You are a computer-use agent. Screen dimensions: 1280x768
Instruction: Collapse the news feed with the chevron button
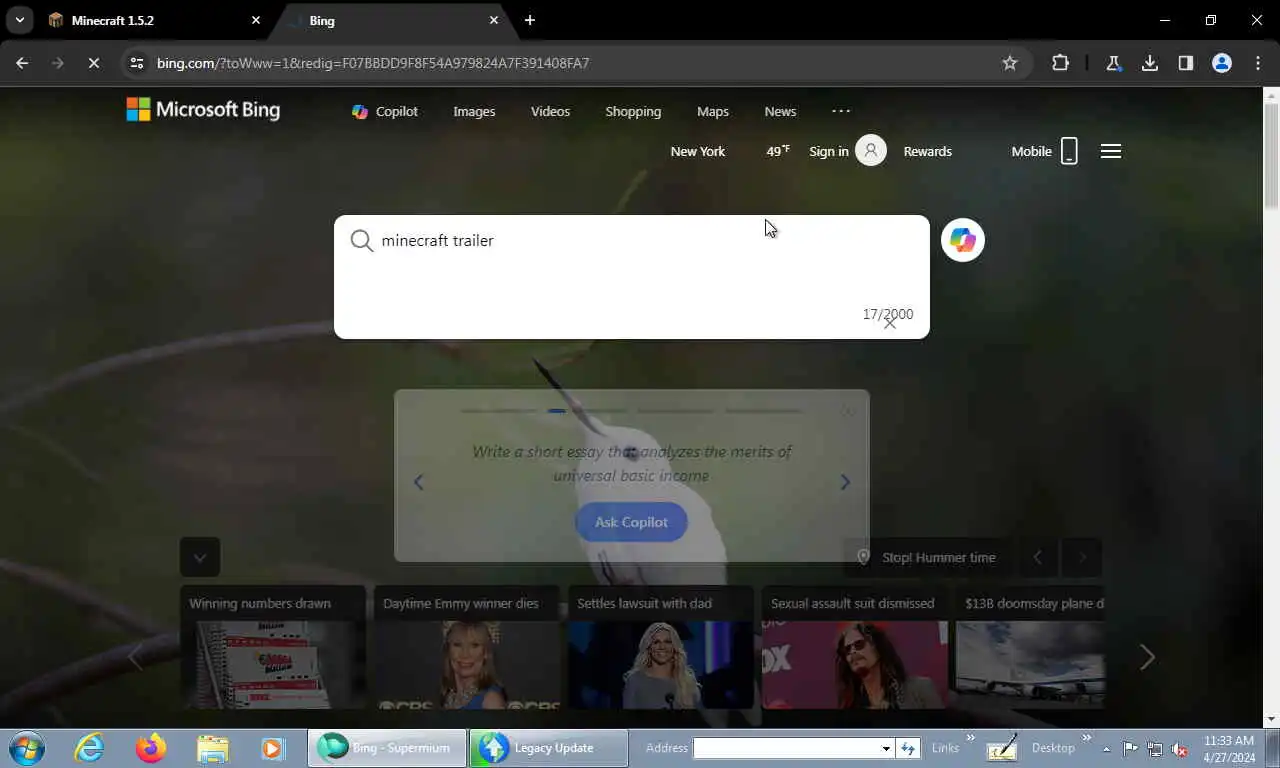point(200,557)
